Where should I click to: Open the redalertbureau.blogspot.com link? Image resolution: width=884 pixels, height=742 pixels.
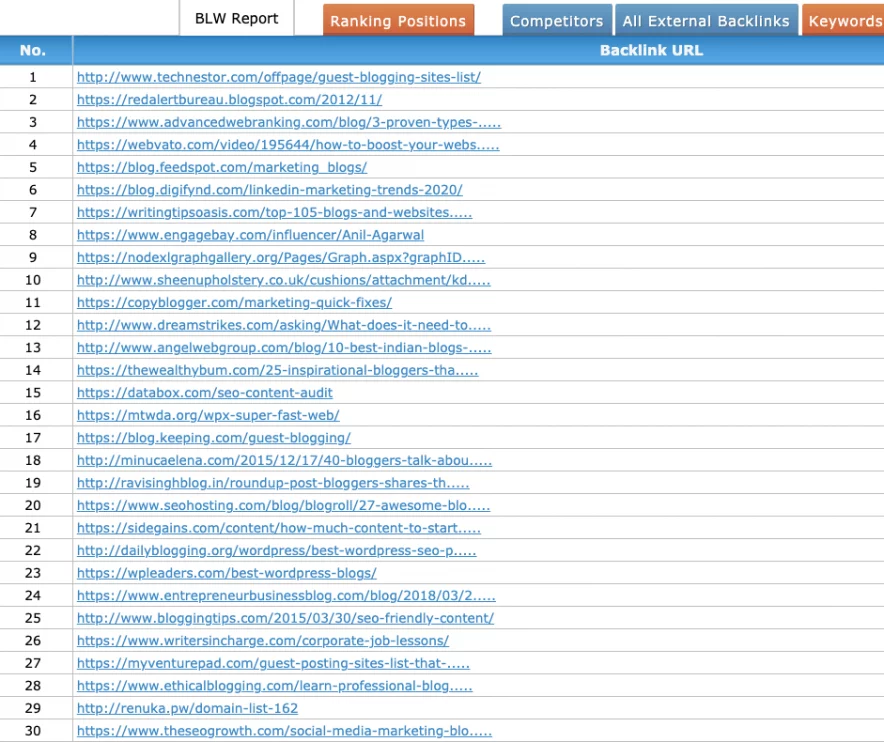[x=229, y=100]
